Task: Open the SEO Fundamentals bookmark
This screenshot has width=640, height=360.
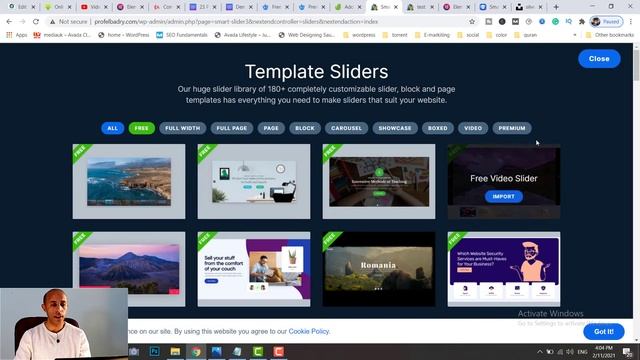Action: click(182, 35)
